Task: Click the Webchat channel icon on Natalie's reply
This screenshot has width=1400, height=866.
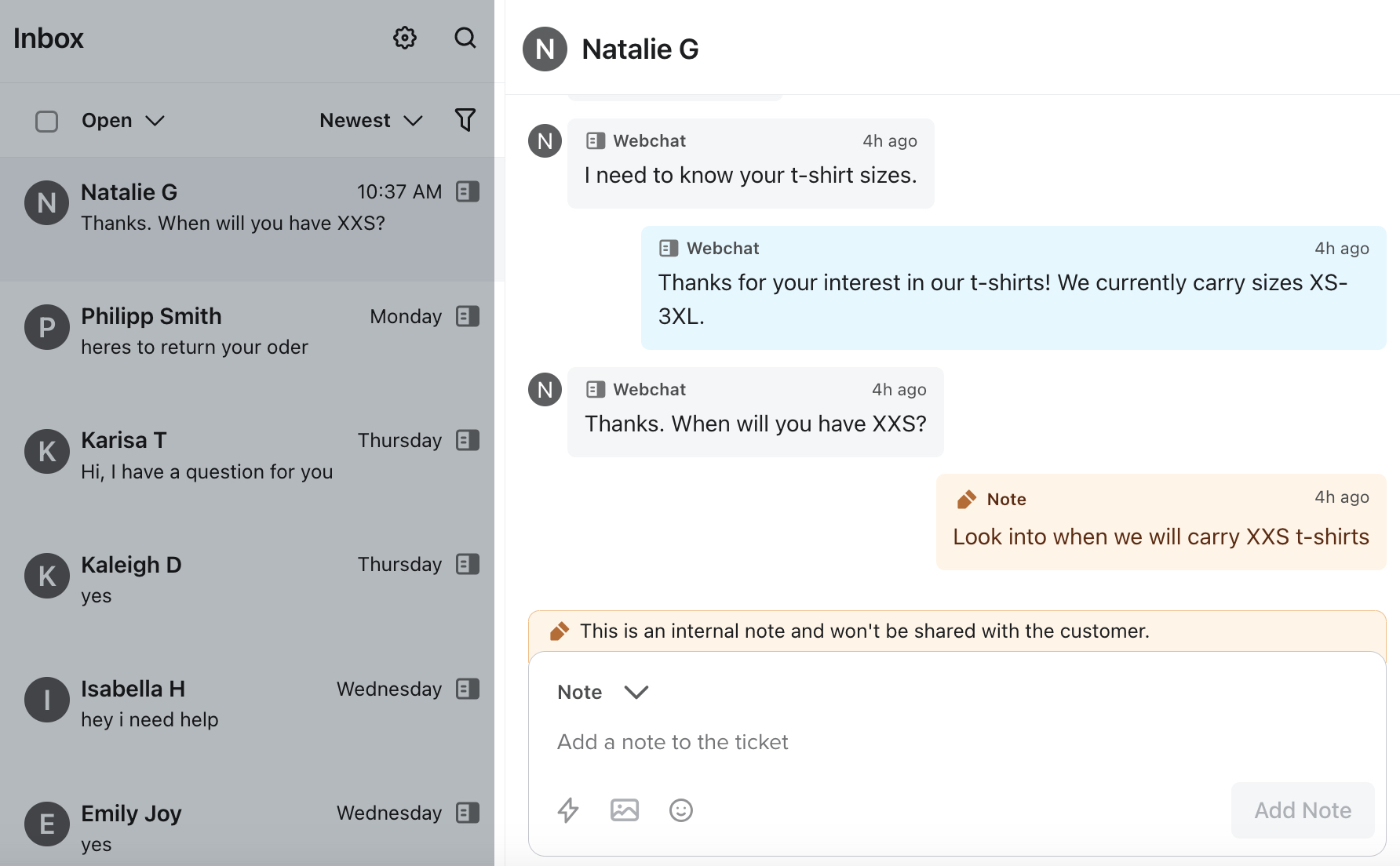Action: coord(596,389)
